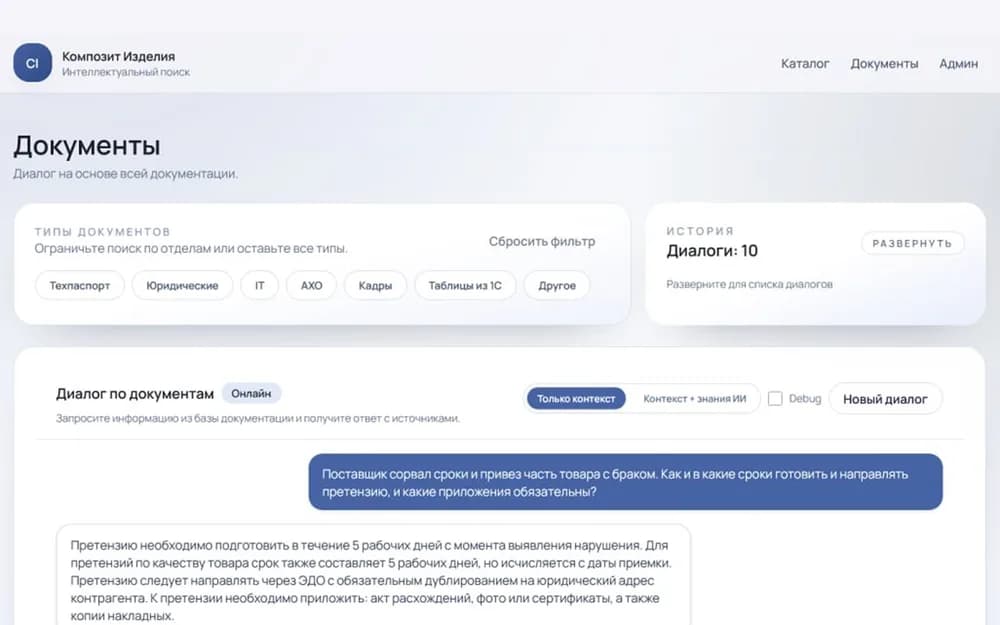Click the Диалоги: 10 counter
The image size is (1000, 625).
tap(712, 251)
